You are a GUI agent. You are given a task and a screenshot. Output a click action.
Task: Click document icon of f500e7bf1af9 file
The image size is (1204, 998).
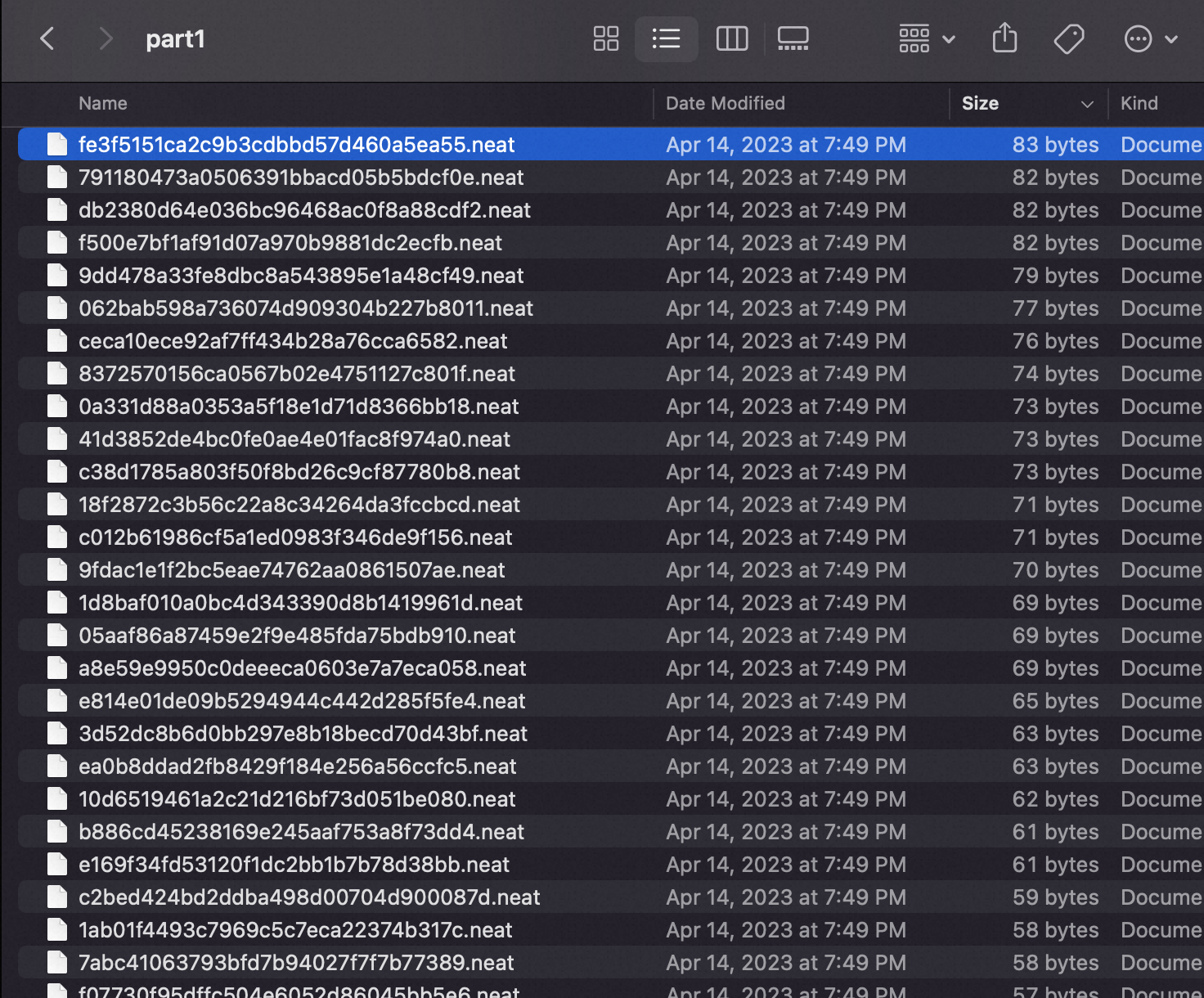click(57, 242)
